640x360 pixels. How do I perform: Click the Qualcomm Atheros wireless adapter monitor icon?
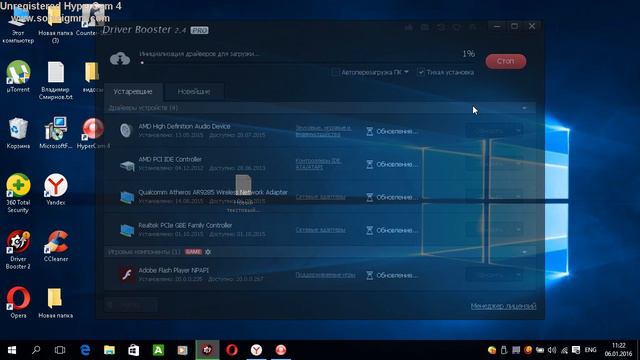[x=127, y=198]
